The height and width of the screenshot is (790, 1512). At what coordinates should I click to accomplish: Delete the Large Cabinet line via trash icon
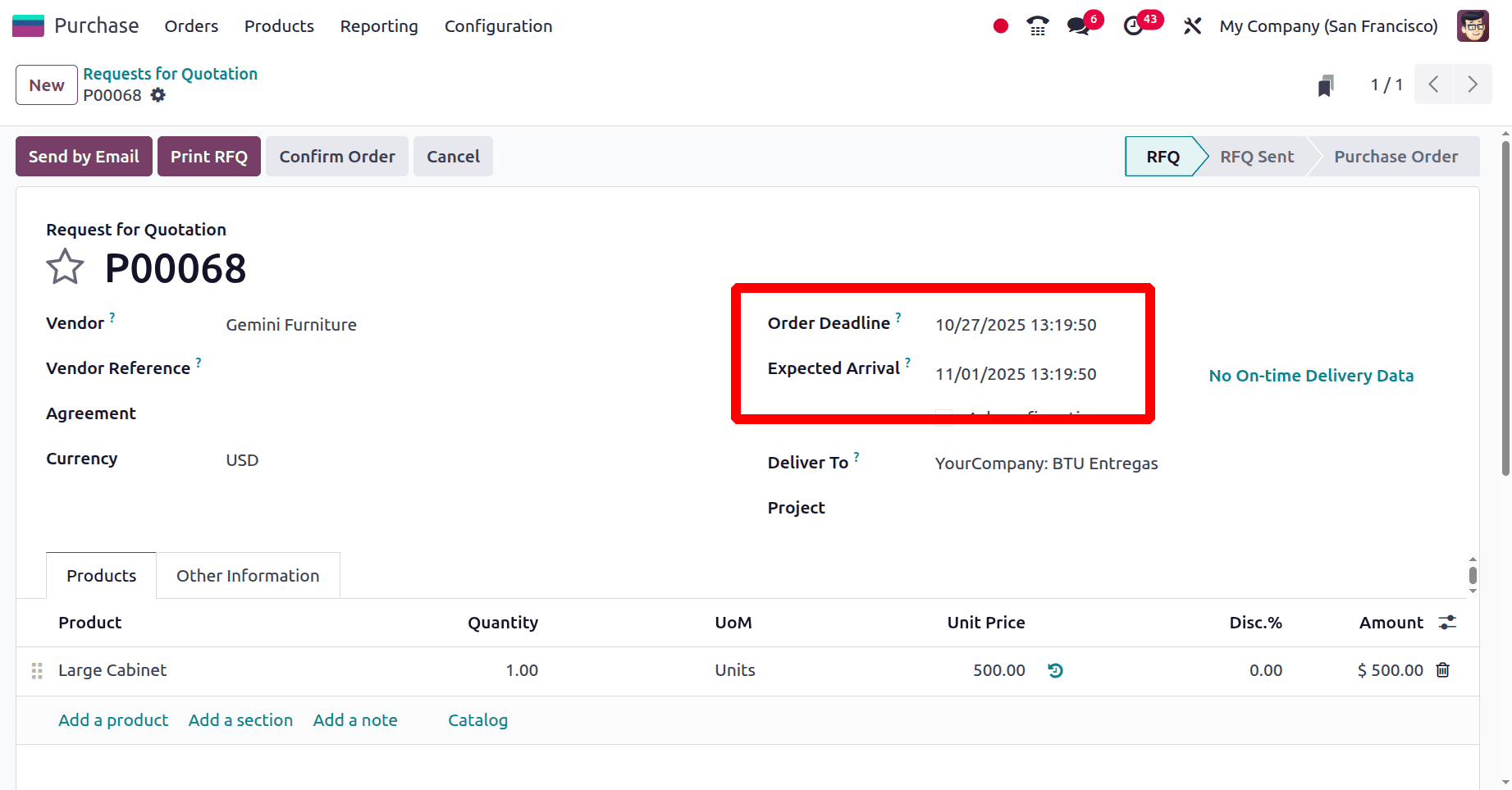pos(1443,670)
